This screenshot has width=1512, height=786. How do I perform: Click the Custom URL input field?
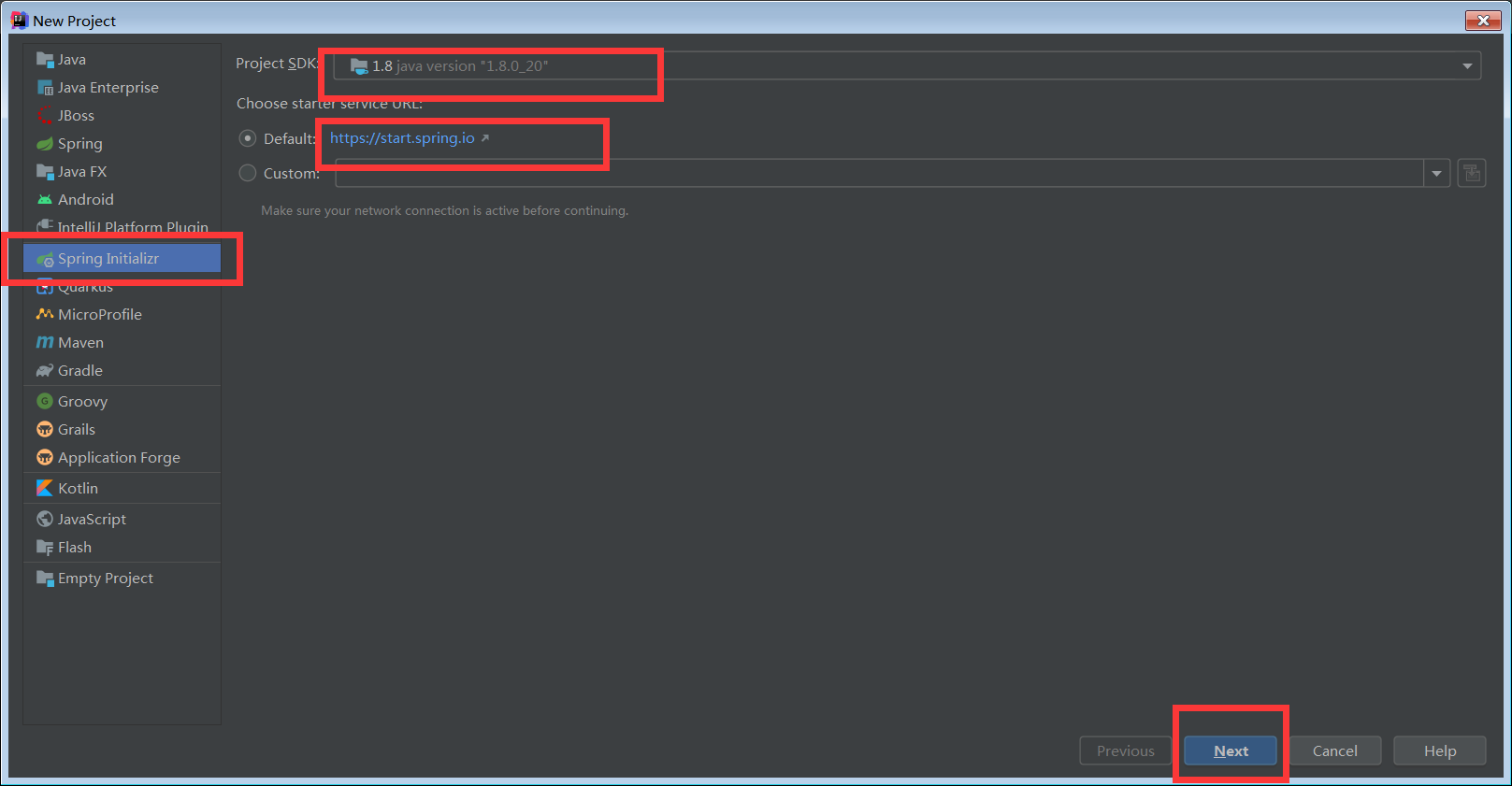879,173
